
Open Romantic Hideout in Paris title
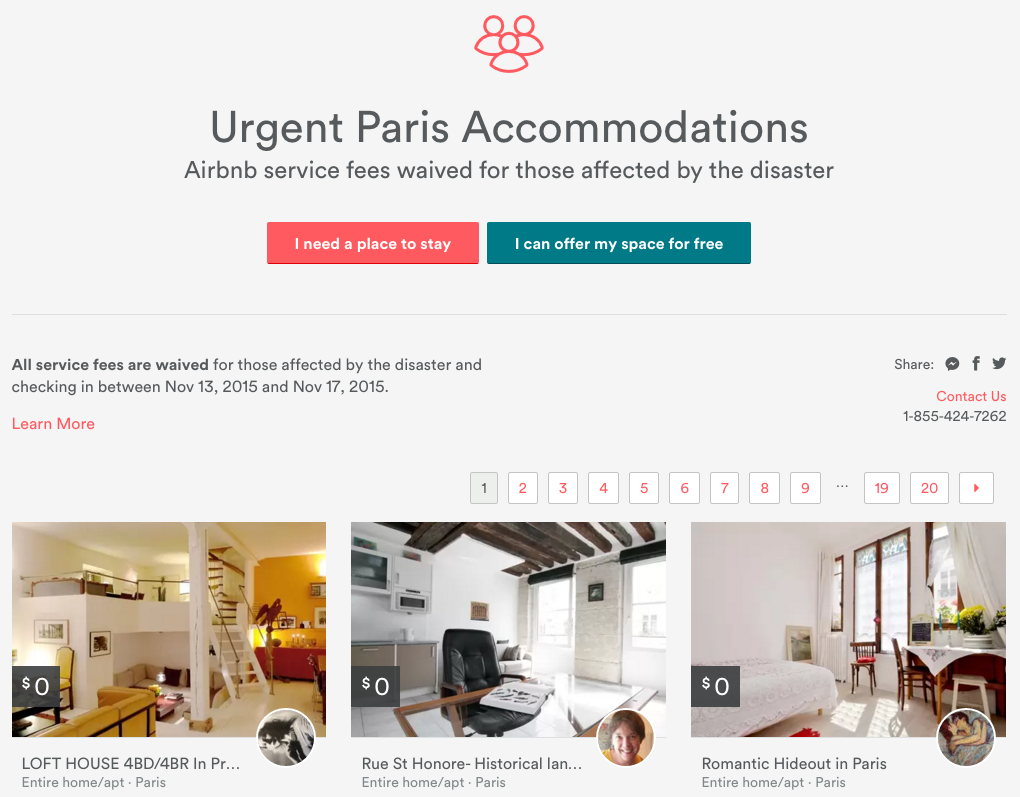(x=794, y=763)
